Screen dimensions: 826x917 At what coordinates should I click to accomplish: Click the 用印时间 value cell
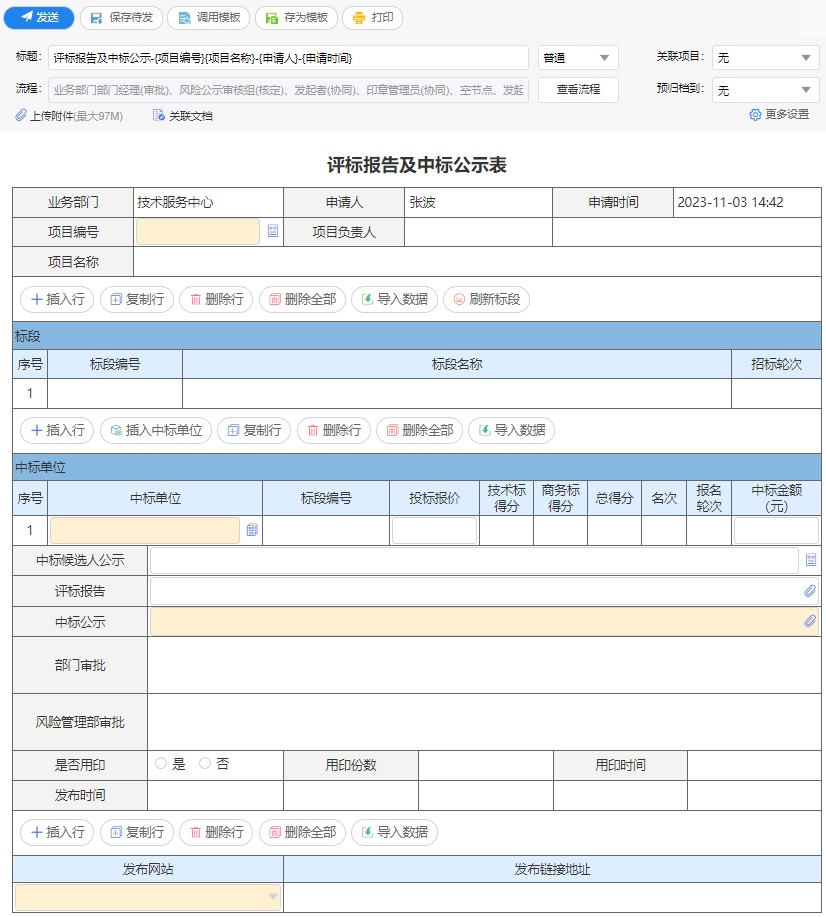754,765
